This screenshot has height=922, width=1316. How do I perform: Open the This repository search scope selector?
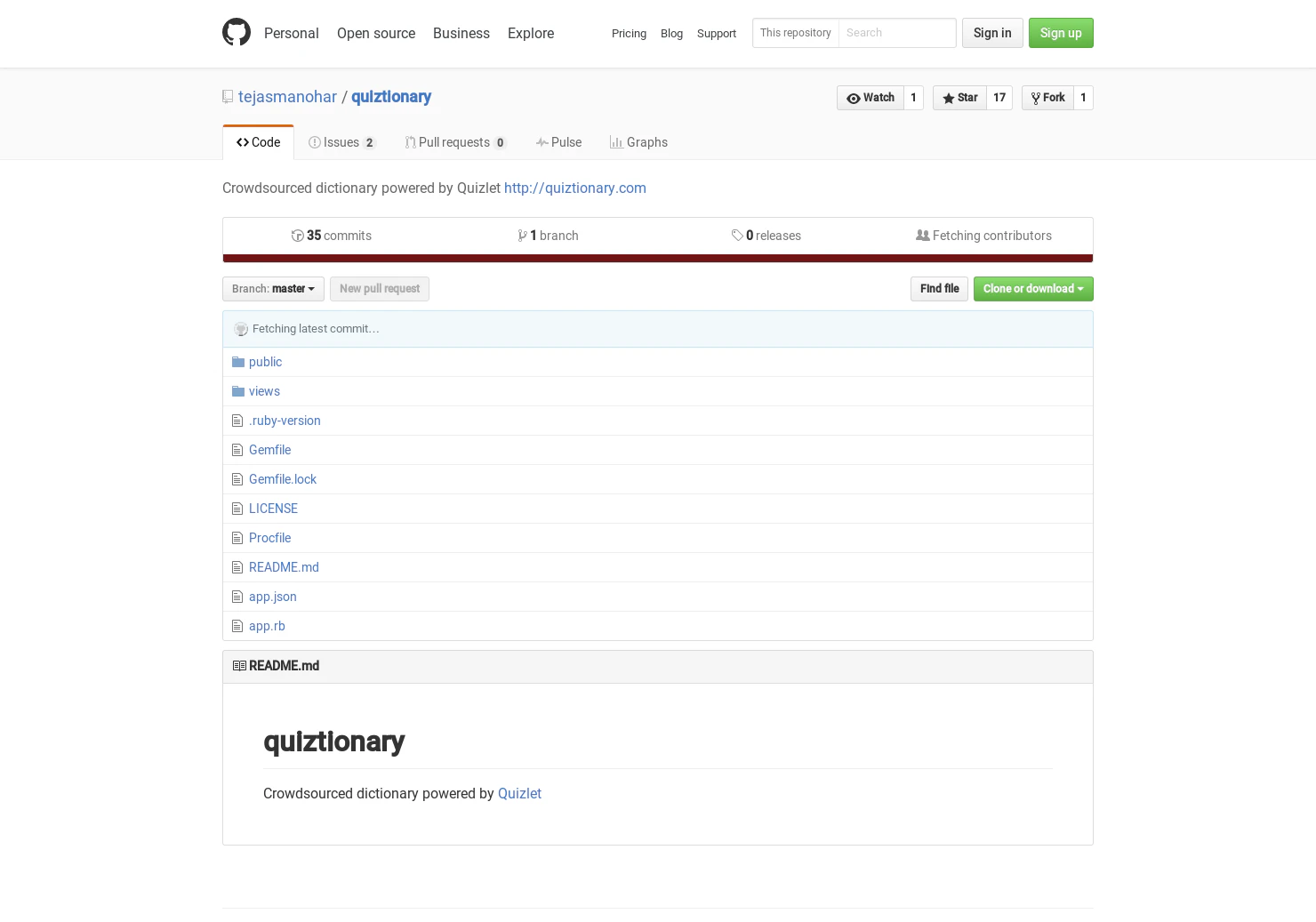coord(795,33)
